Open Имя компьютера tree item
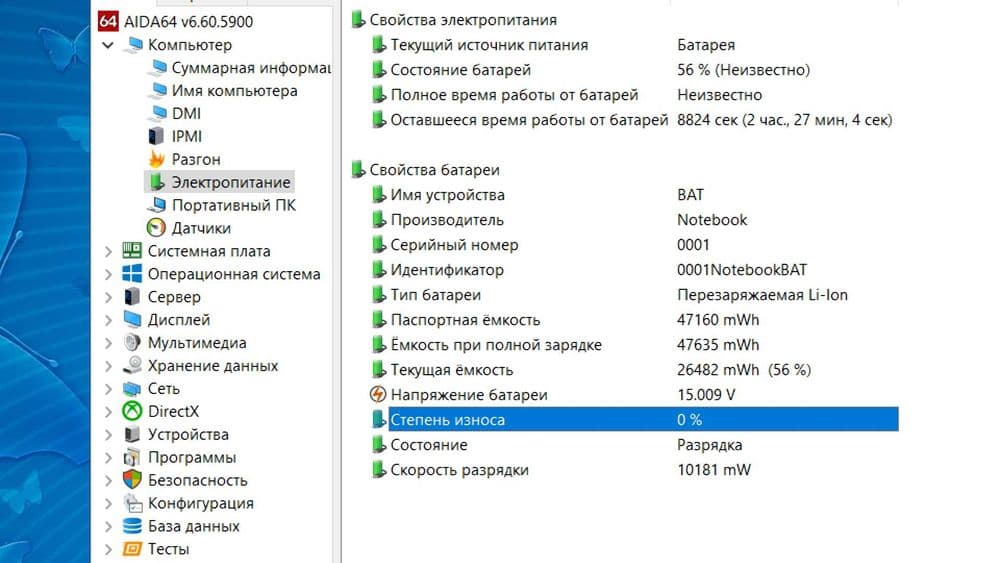 [x=235, y=91]
